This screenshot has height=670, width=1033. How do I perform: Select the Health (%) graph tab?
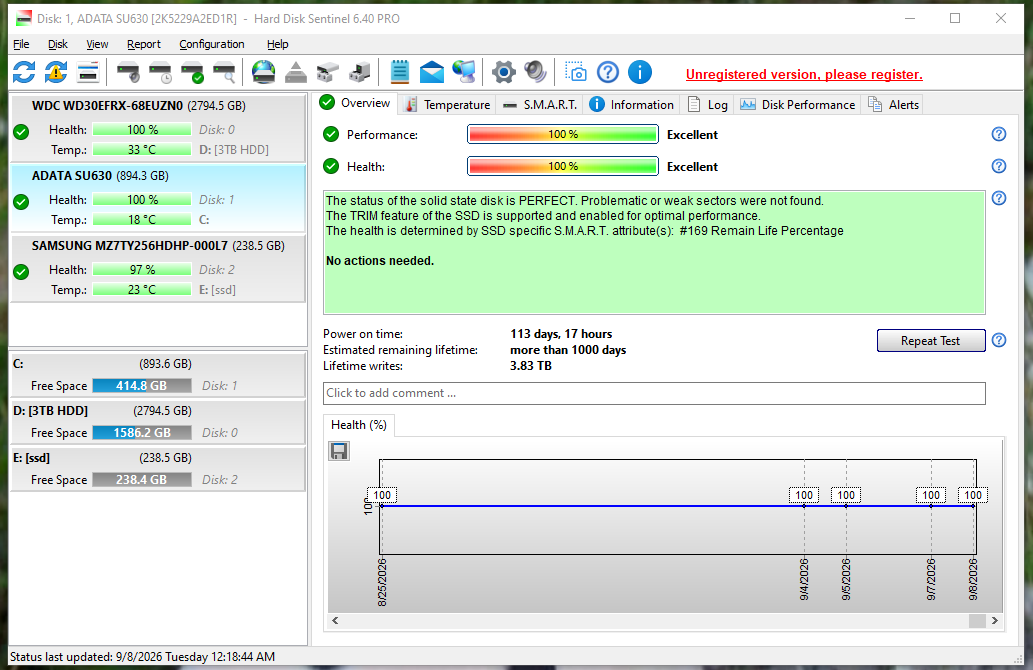tap(358, 425)
